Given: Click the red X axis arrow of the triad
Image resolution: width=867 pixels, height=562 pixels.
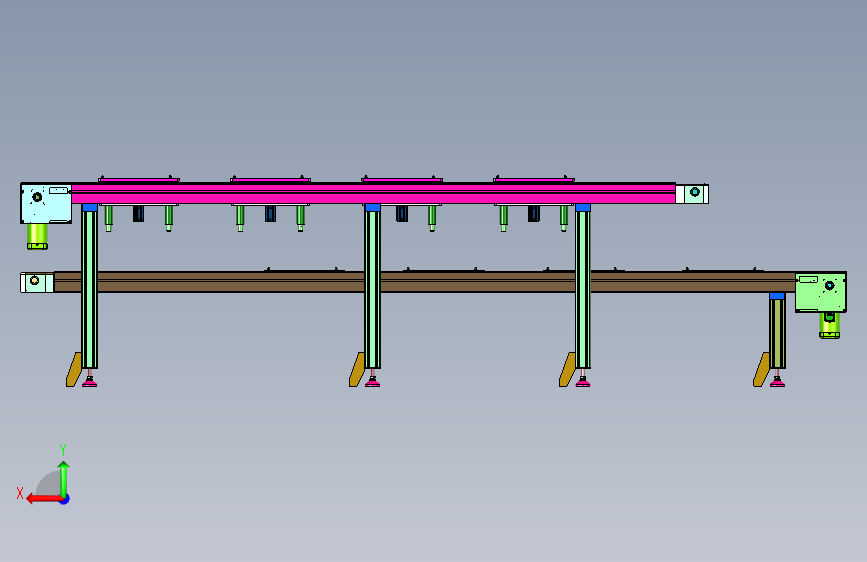Looking at the screenshot, I should (44, 499).
